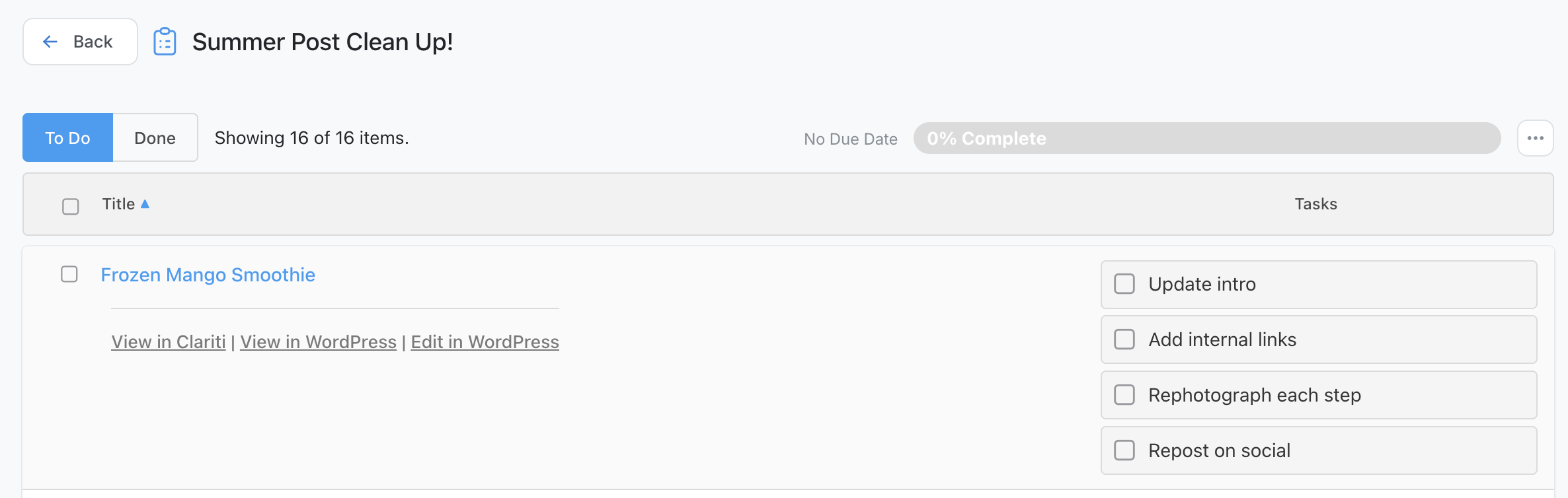1568x498 pixels.
Task: Click Edit in WordPress link
Action: point(485,342)
